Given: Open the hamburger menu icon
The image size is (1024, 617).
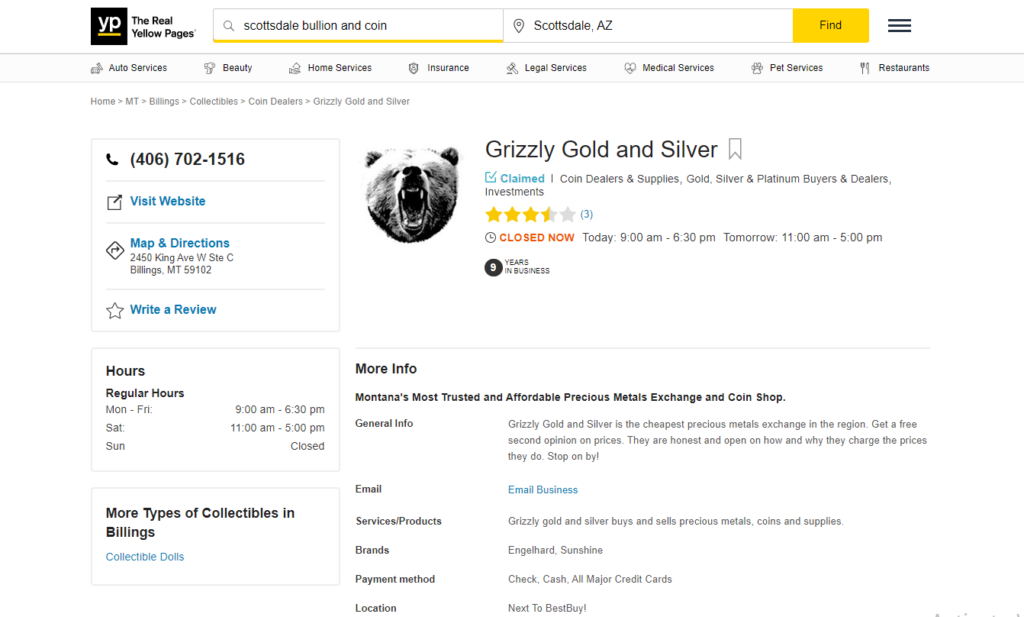Looking at the screenshot, I should pyautogui.click(x=899, y=25).
